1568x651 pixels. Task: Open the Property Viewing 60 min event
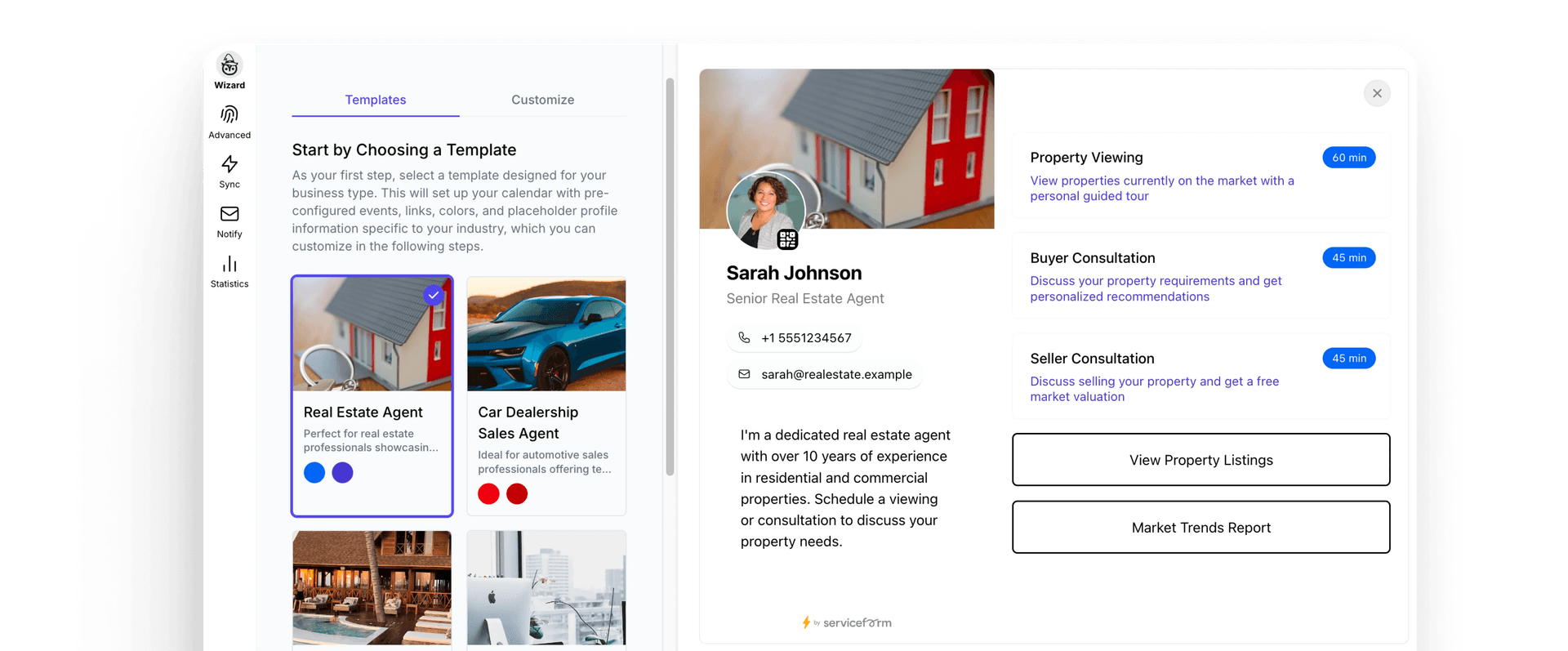[x=1201, y=176]
